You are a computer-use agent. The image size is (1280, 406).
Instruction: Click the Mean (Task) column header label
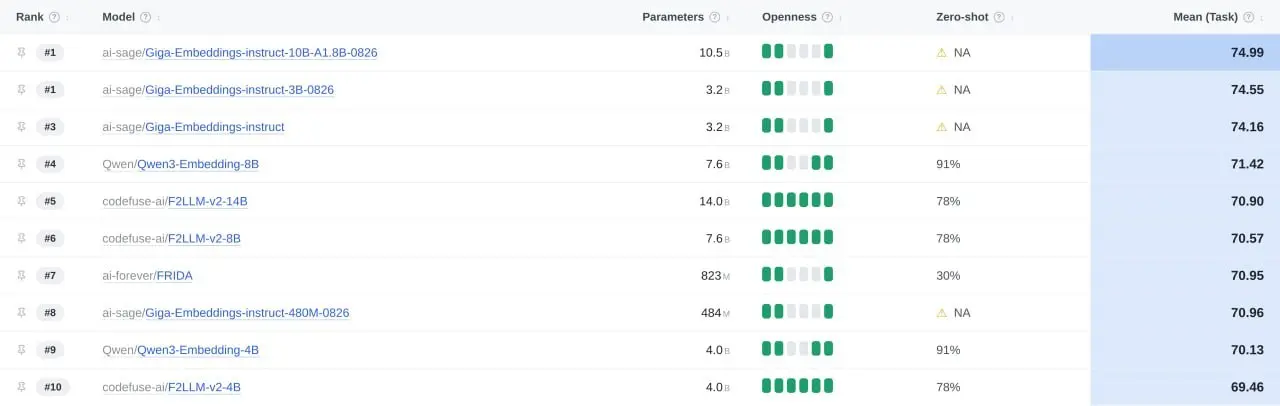(x=1205, y=17)
